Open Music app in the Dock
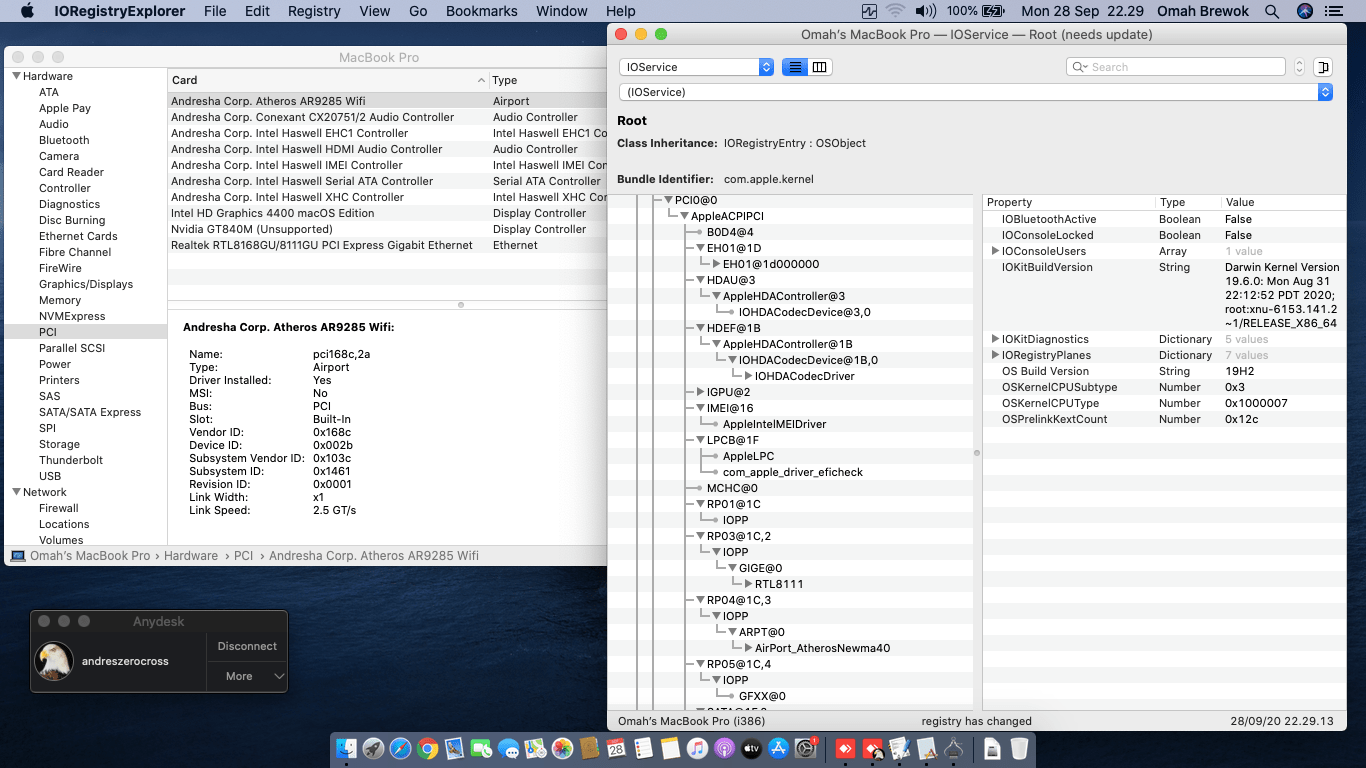This screenshot has width=1366, height=768. (698, 748)
